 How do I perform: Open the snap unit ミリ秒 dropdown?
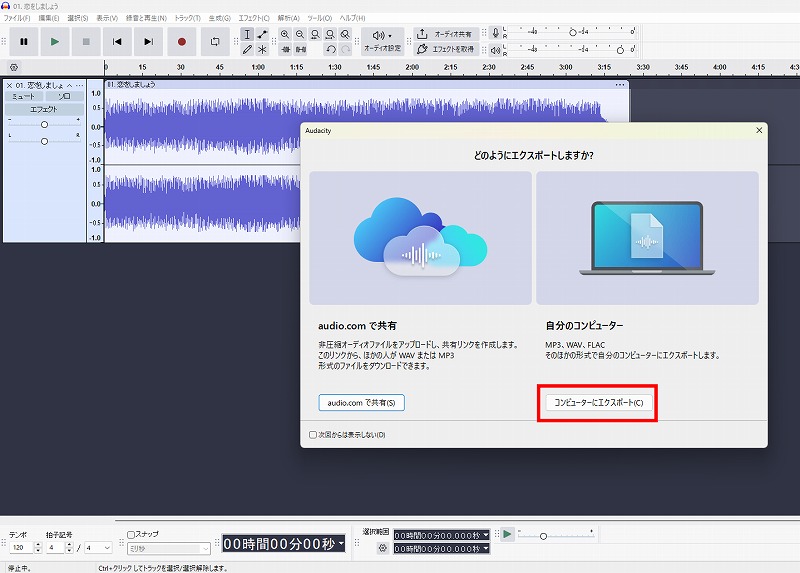[169, 549]
